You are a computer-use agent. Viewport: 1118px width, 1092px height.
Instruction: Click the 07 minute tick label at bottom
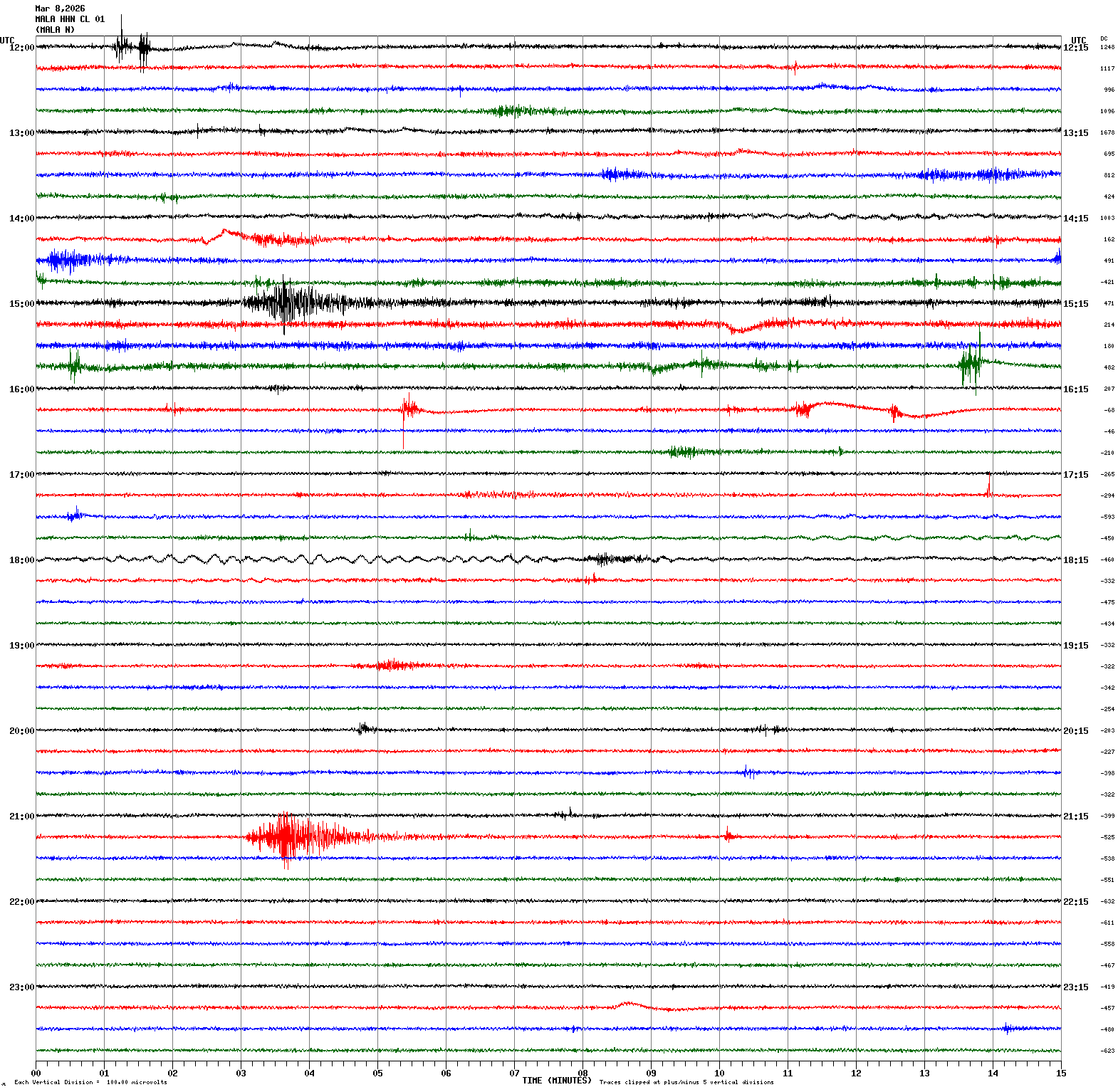point(514,1073)
